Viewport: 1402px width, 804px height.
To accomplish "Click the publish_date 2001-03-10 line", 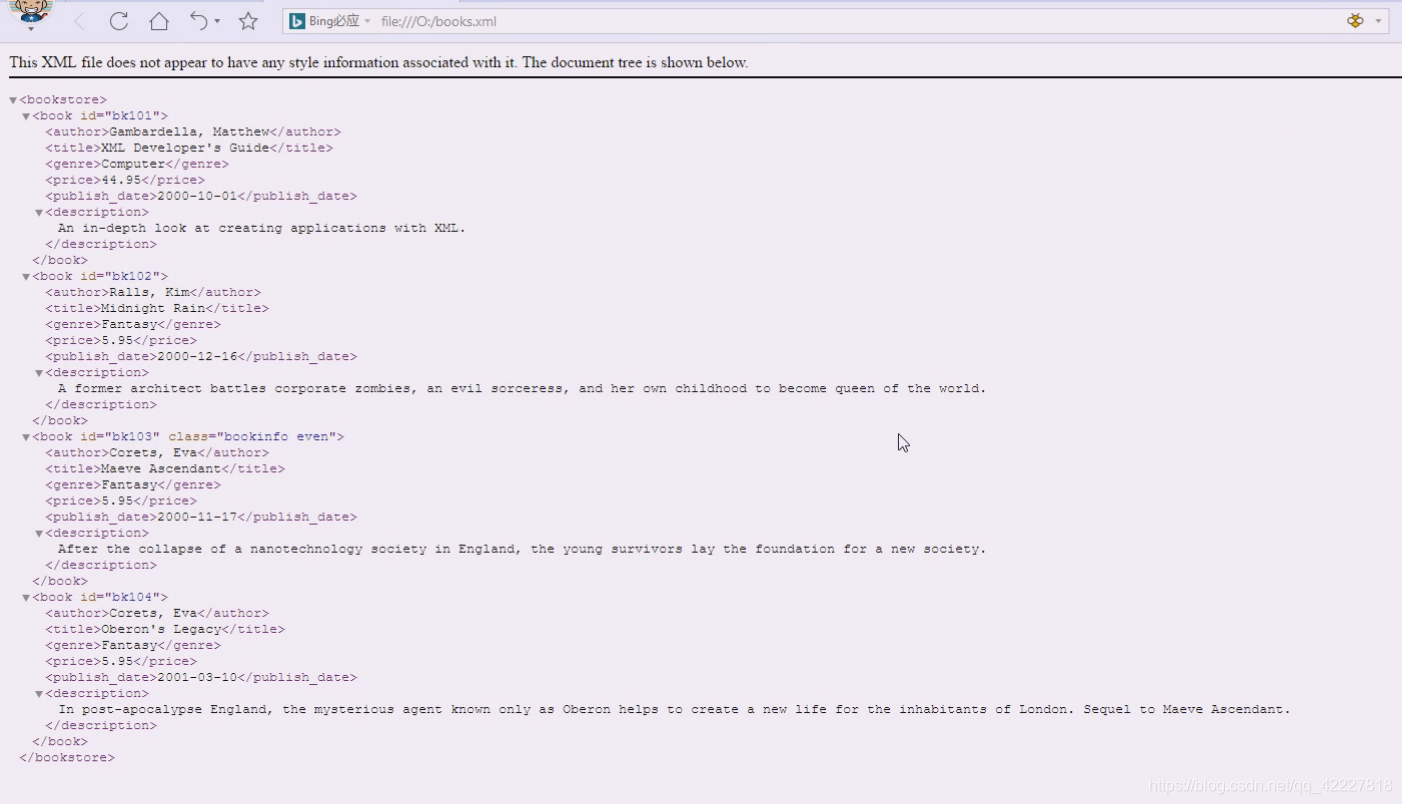I will click(201, 678).
